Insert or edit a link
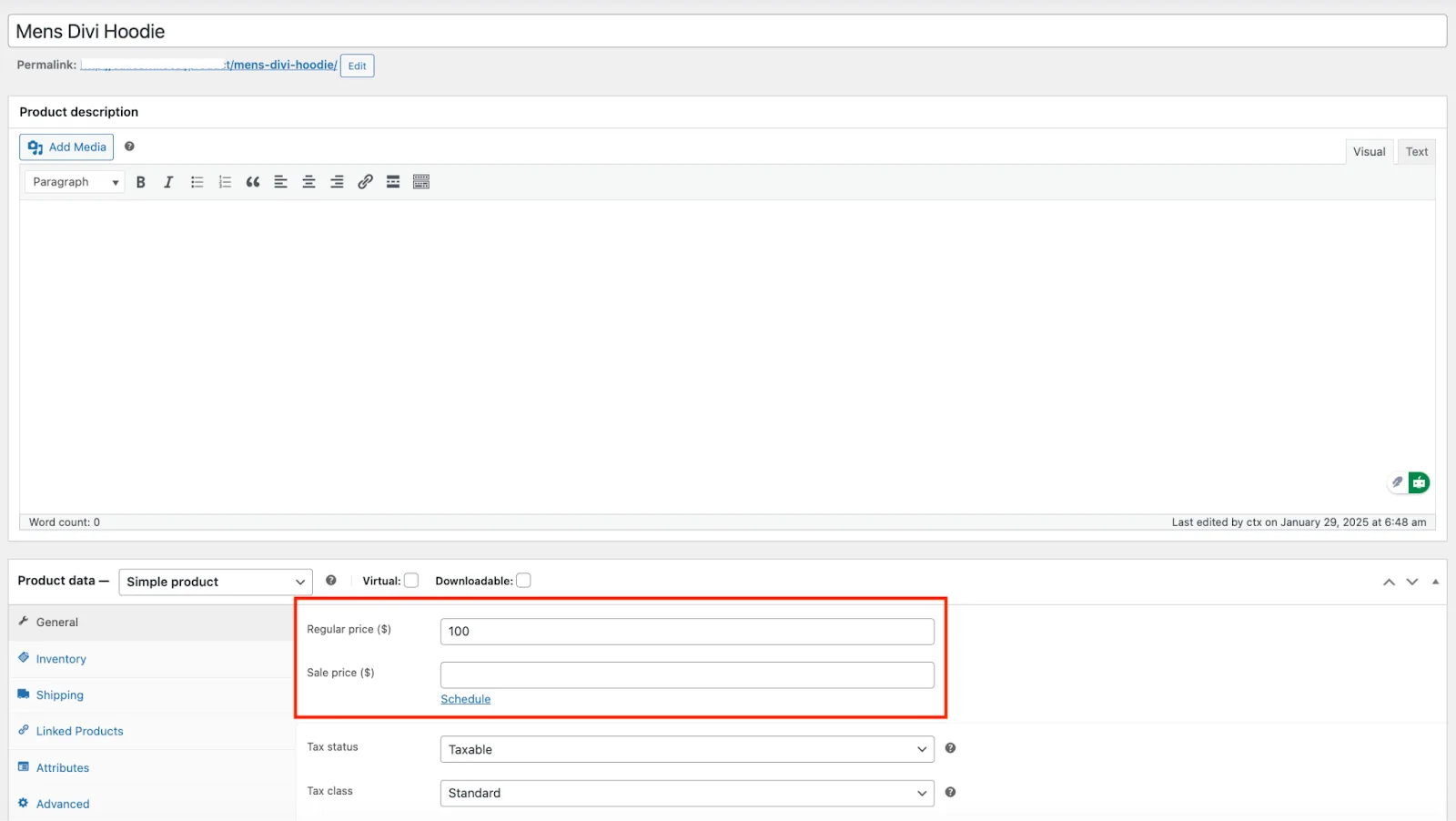Image resolution: width=1456 pixels, height=821 pixels. [365, 182]
